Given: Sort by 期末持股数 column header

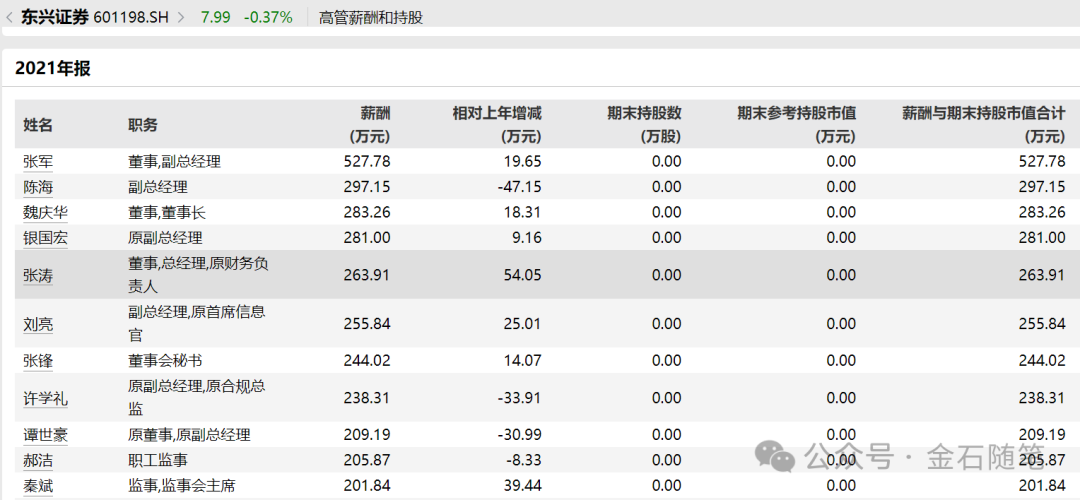Looking at the screenshot, I should coord(644,125).
